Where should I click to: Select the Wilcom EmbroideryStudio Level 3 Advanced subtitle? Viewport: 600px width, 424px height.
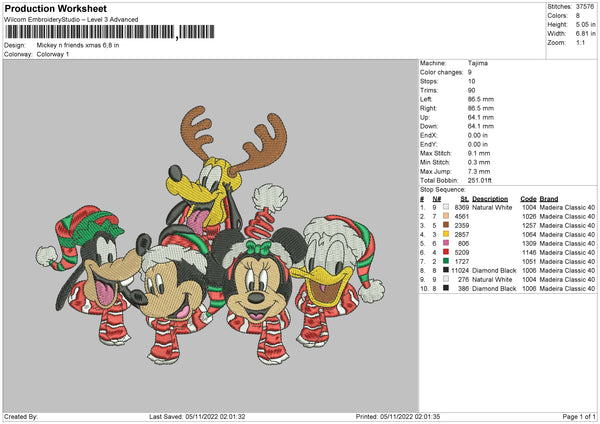click(71, 20)
